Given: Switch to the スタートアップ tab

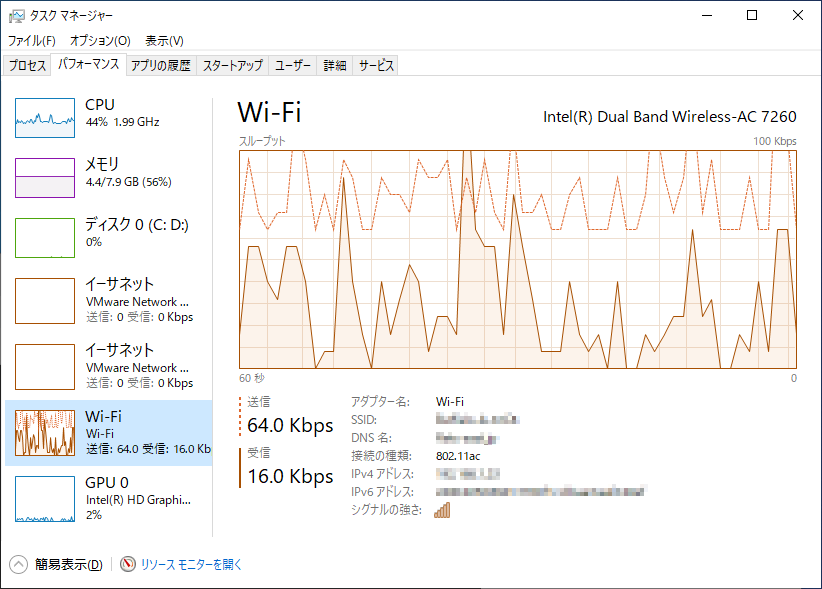Looking at the screenshot, I should [232, 66].
